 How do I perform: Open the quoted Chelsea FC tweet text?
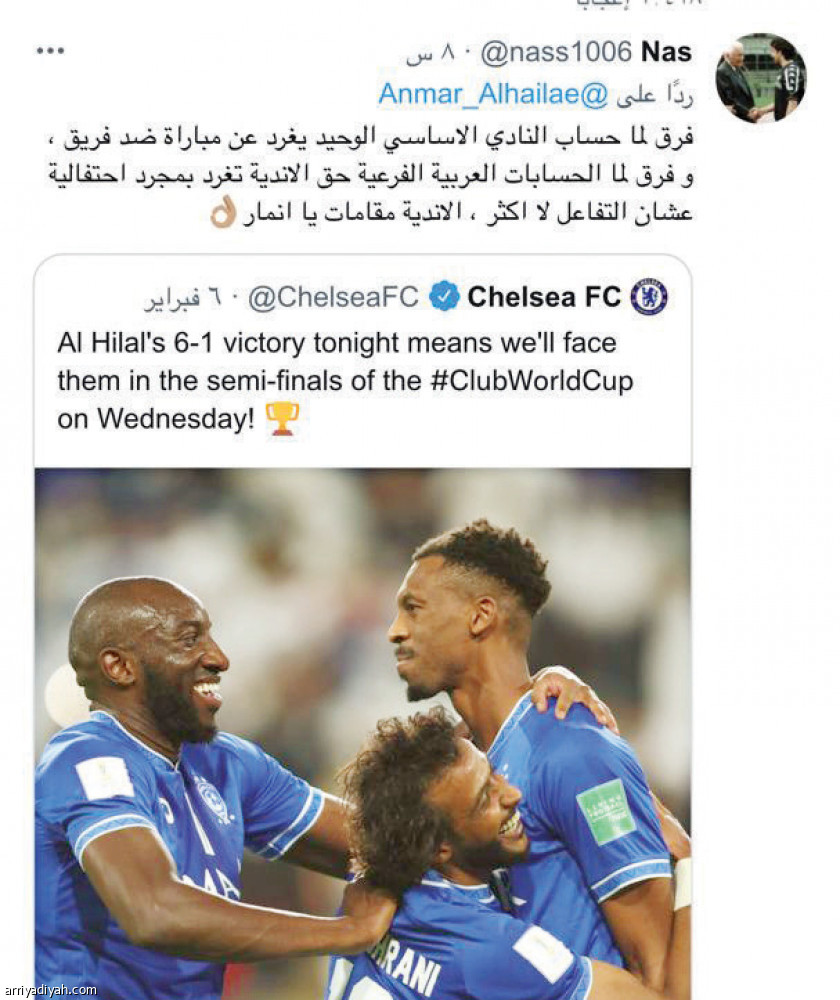(x=345, y=381)
